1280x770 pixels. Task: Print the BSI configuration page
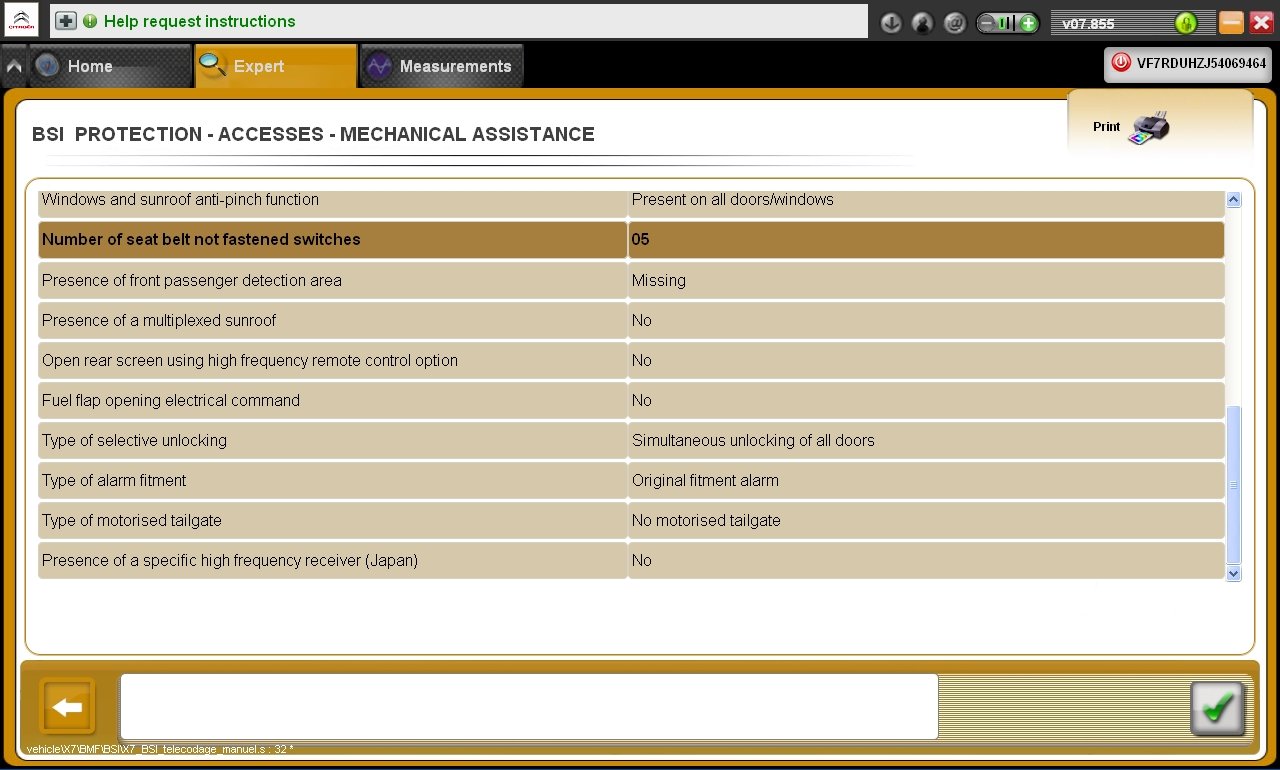(x=1132, y=127)
